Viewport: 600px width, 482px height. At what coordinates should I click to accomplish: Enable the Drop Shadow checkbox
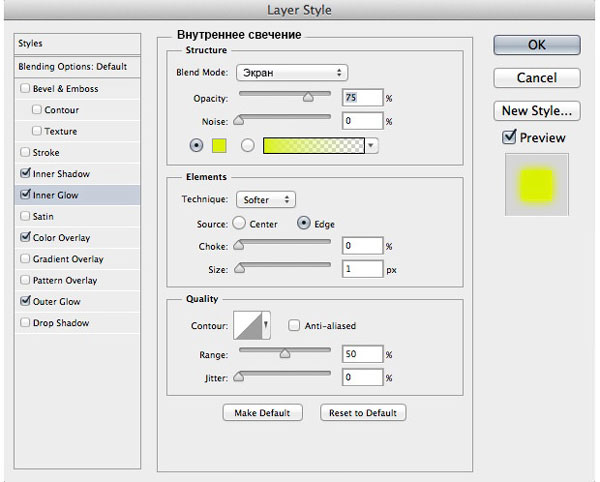(25, 323)
